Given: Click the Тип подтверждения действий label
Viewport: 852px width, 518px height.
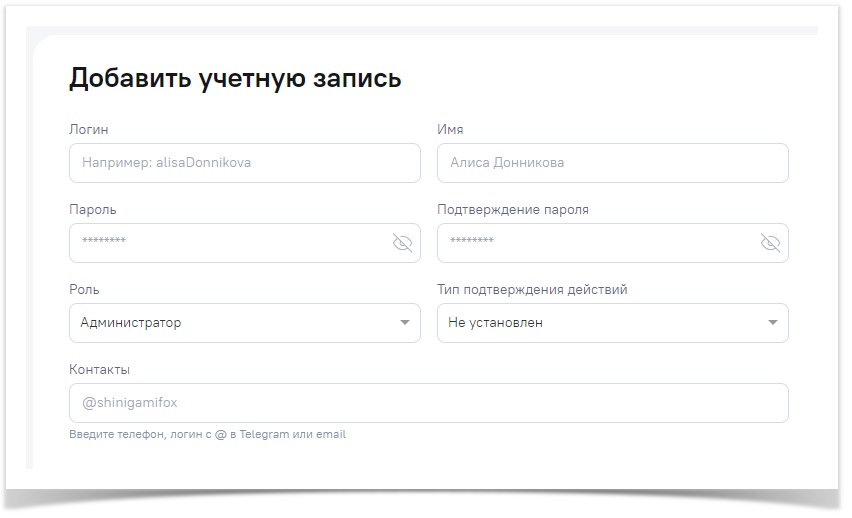Looking at the screenshot, I should (532, 290).
